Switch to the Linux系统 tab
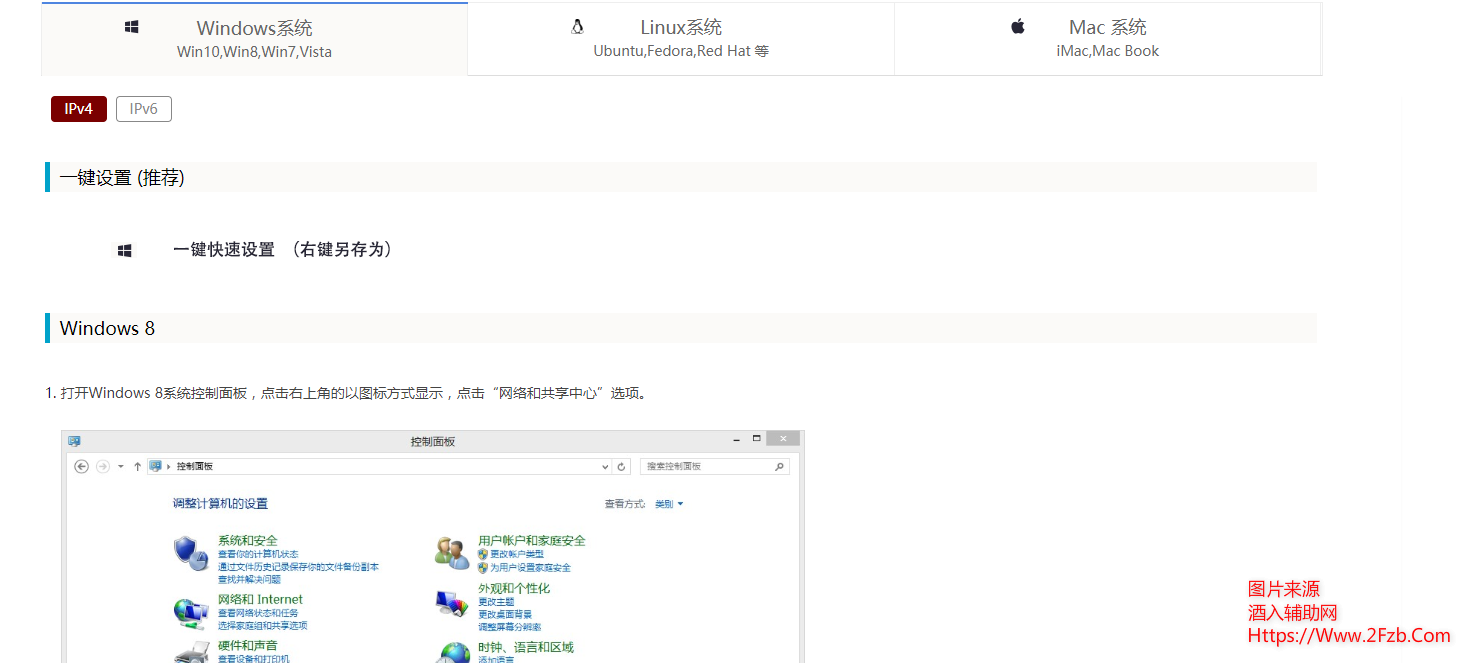The image size is (1469, 663). 680,38
